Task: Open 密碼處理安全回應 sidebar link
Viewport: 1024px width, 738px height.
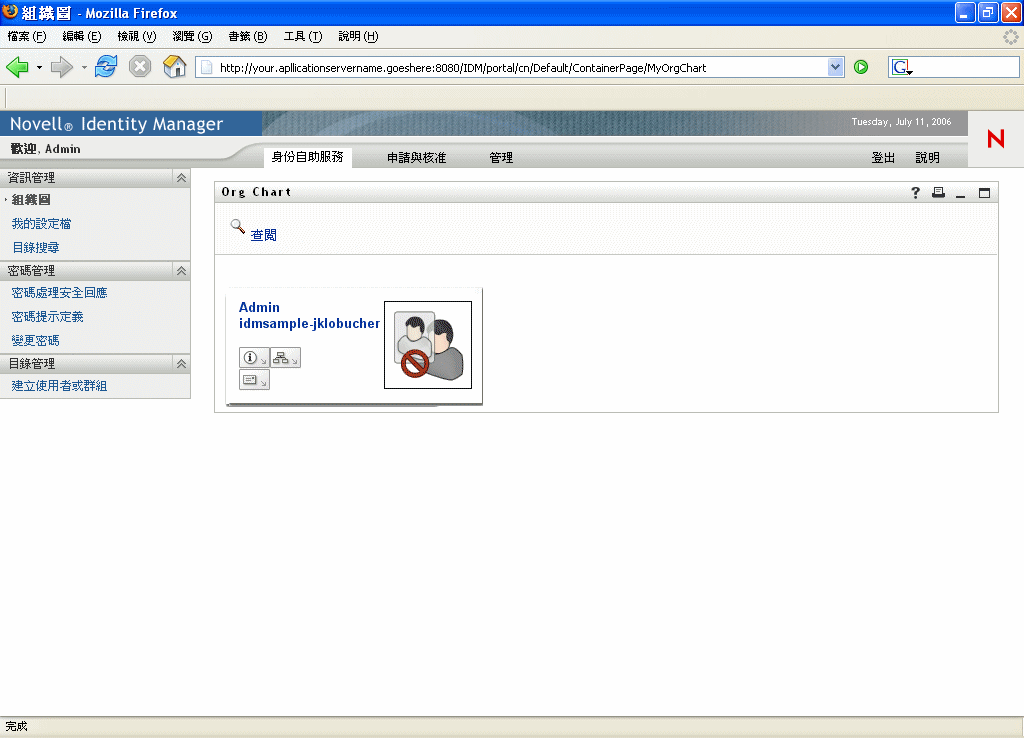Action: pos(59,293)
